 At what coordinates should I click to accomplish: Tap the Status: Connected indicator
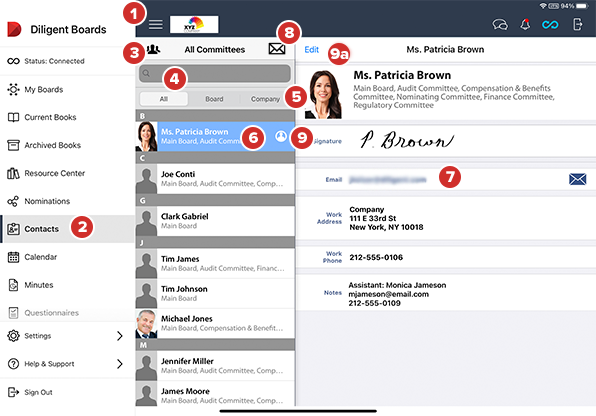46,61
